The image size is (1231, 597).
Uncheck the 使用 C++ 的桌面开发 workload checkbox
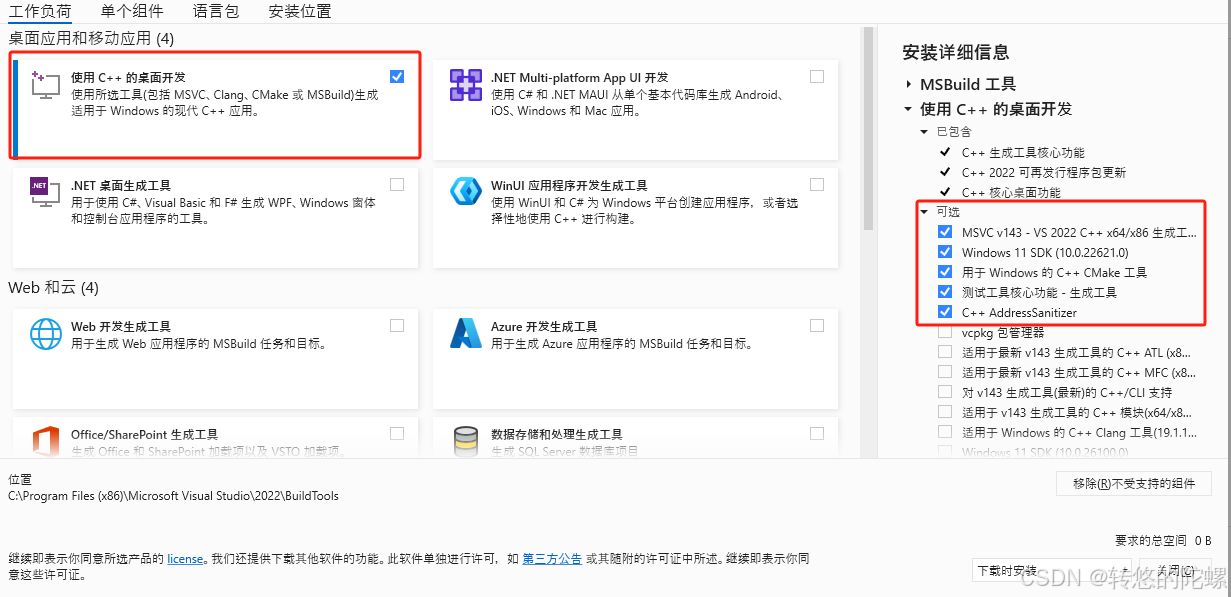pos(397,76)
